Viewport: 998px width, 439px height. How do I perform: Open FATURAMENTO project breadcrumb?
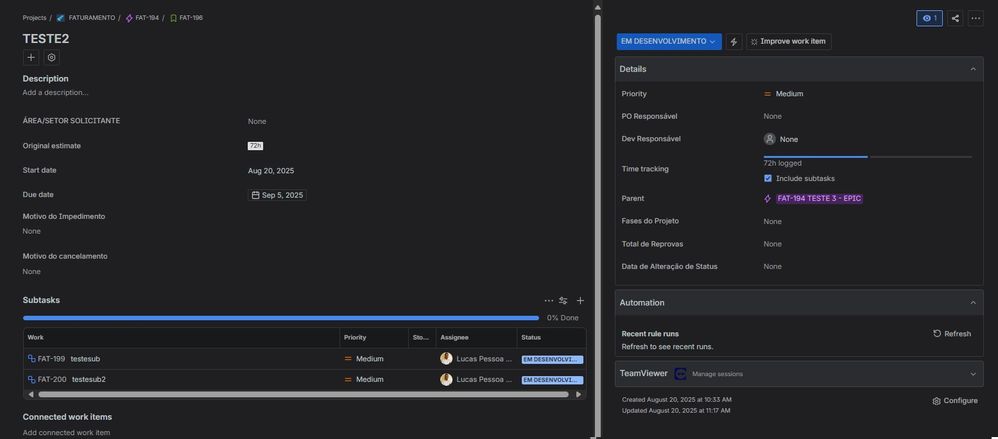[92, 18]
